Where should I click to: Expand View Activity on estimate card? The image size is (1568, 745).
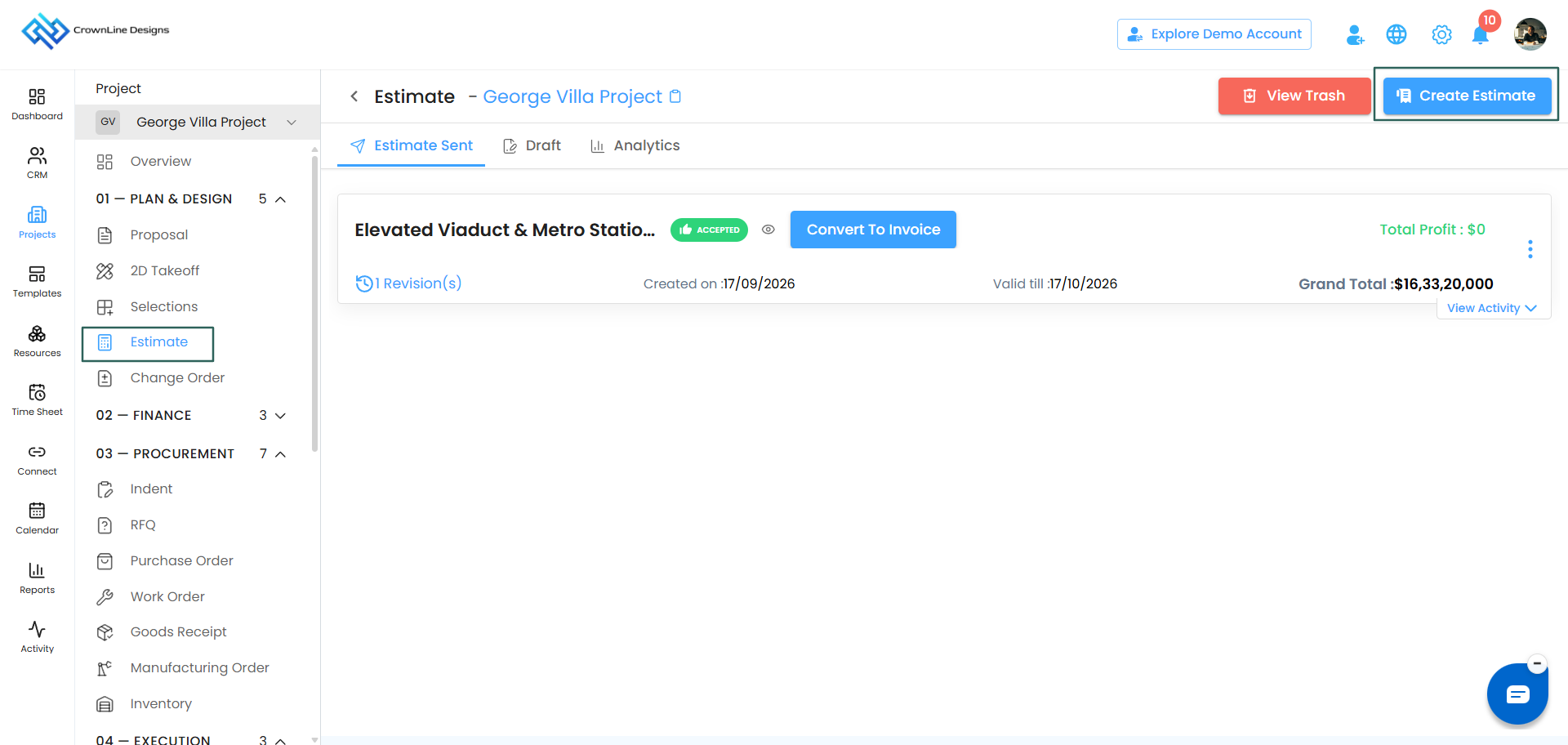tap(1492, 308)
